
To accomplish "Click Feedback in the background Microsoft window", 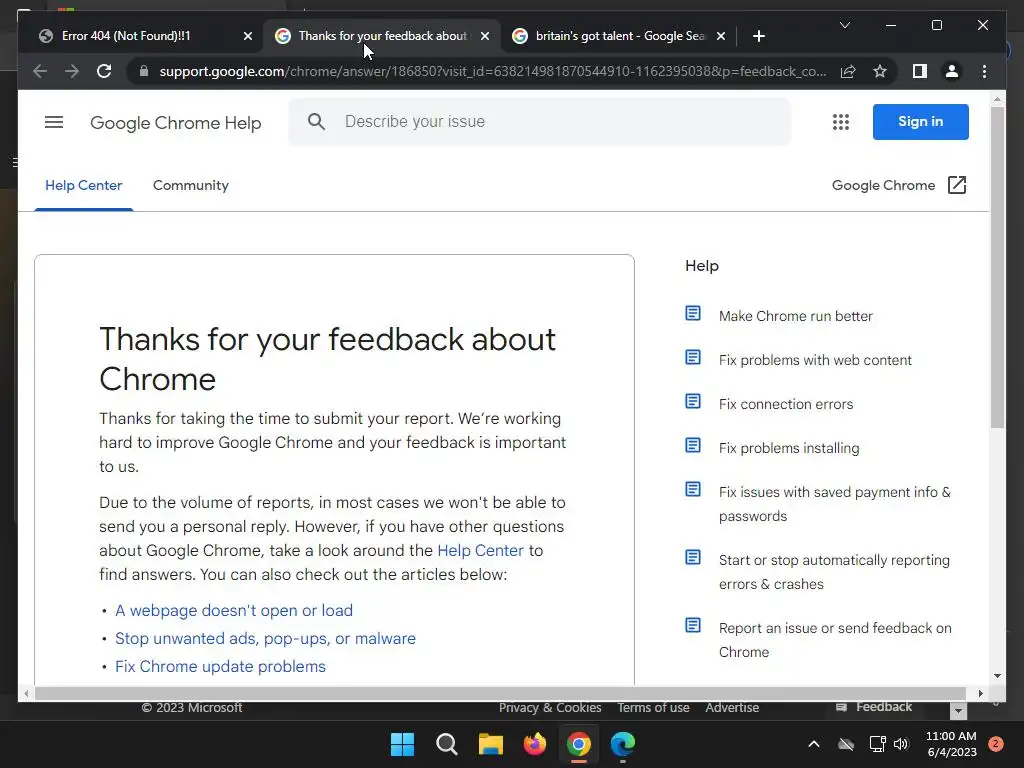I will tap(874, 707).
